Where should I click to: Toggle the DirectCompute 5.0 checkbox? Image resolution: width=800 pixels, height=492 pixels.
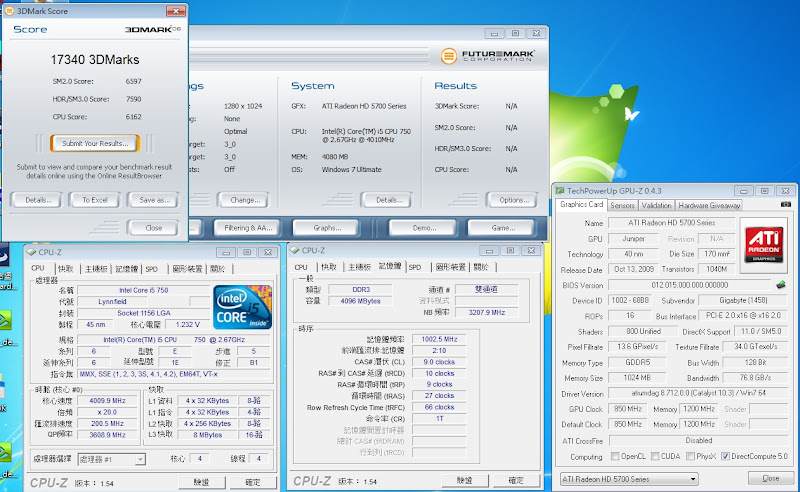(726, 456)
